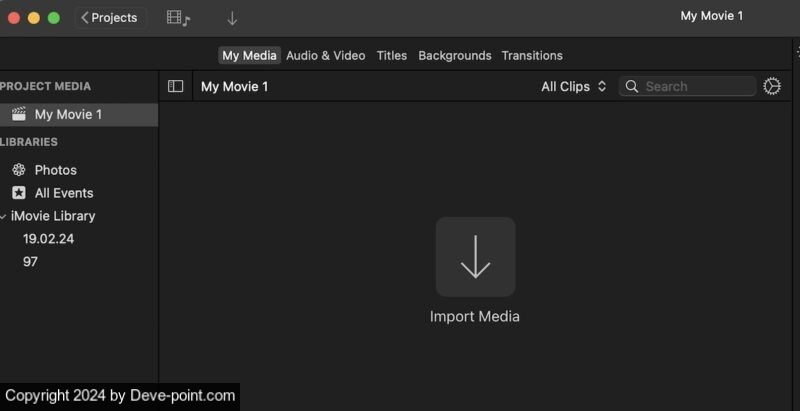Image resolution: width=800 pixels, height=411 pixels.
Task: Click the import arrow in the toolbar
Action: click(x=232, y=18)
